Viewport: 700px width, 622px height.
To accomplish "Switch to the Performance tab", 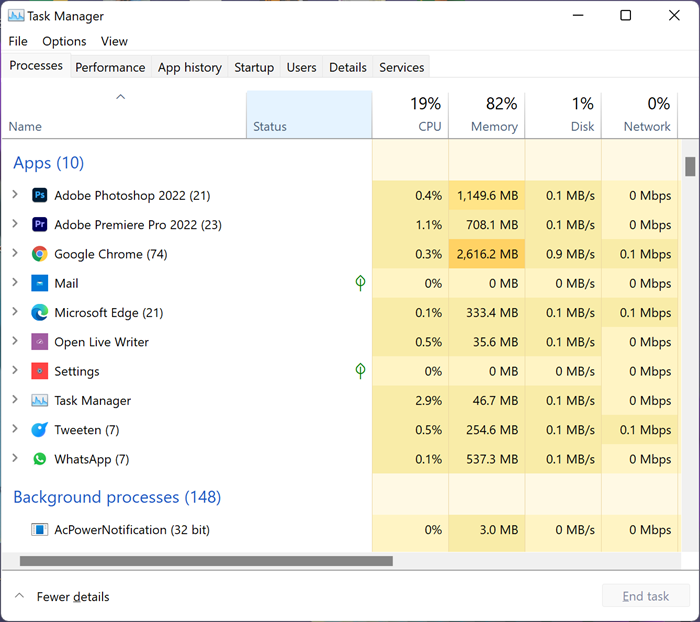I will click(110, 67).
